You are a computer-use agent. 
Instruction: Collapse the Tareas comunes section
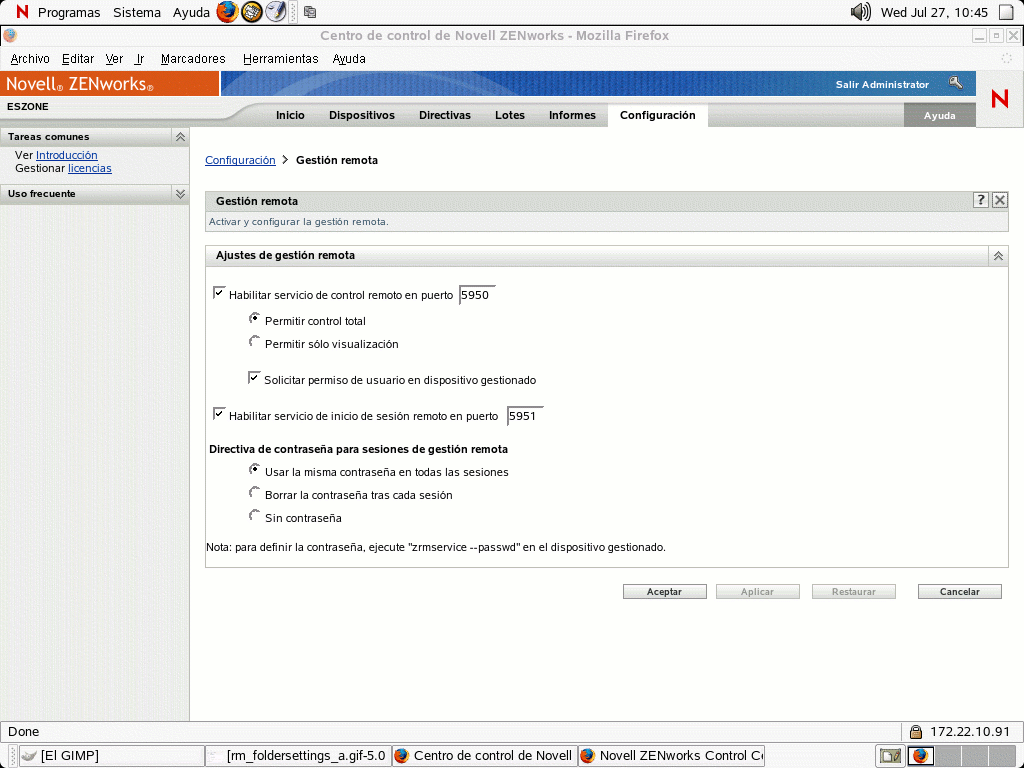[x=180, y=137]
